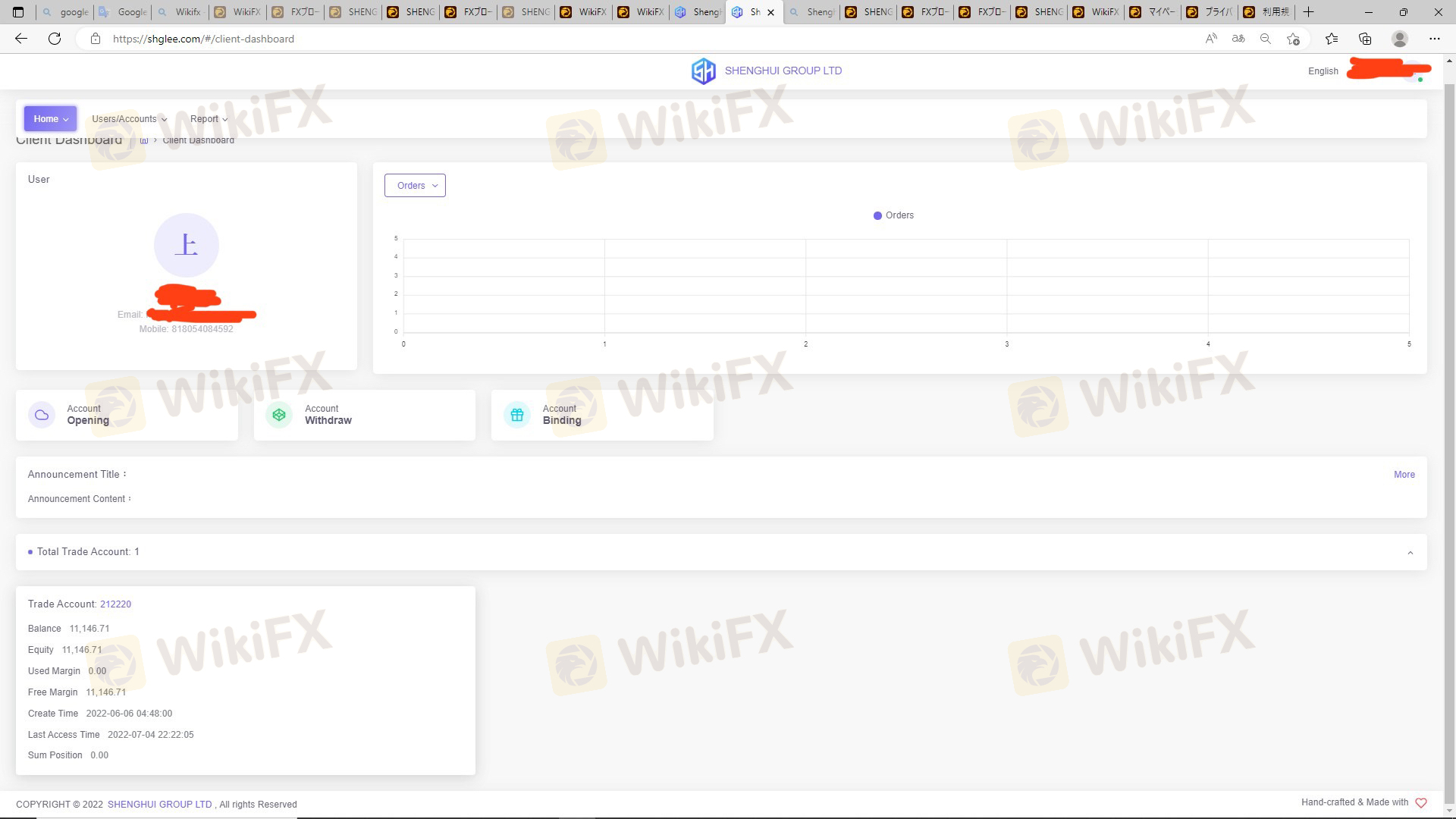The image size is (1456, 819).
Task: Click the English language selector
Action: pos(1323,71)
